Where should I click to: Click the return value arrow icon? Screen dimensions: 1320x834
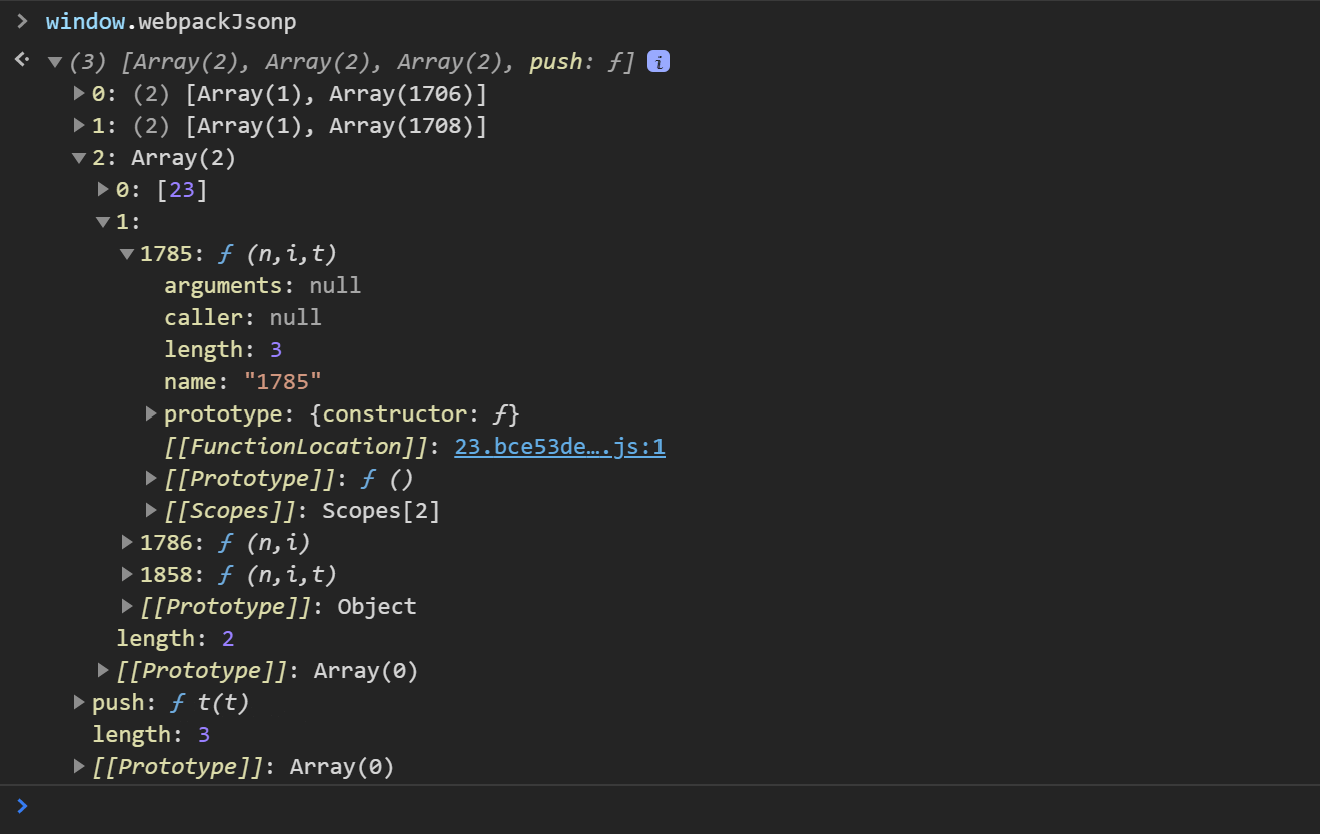point(21,59)
